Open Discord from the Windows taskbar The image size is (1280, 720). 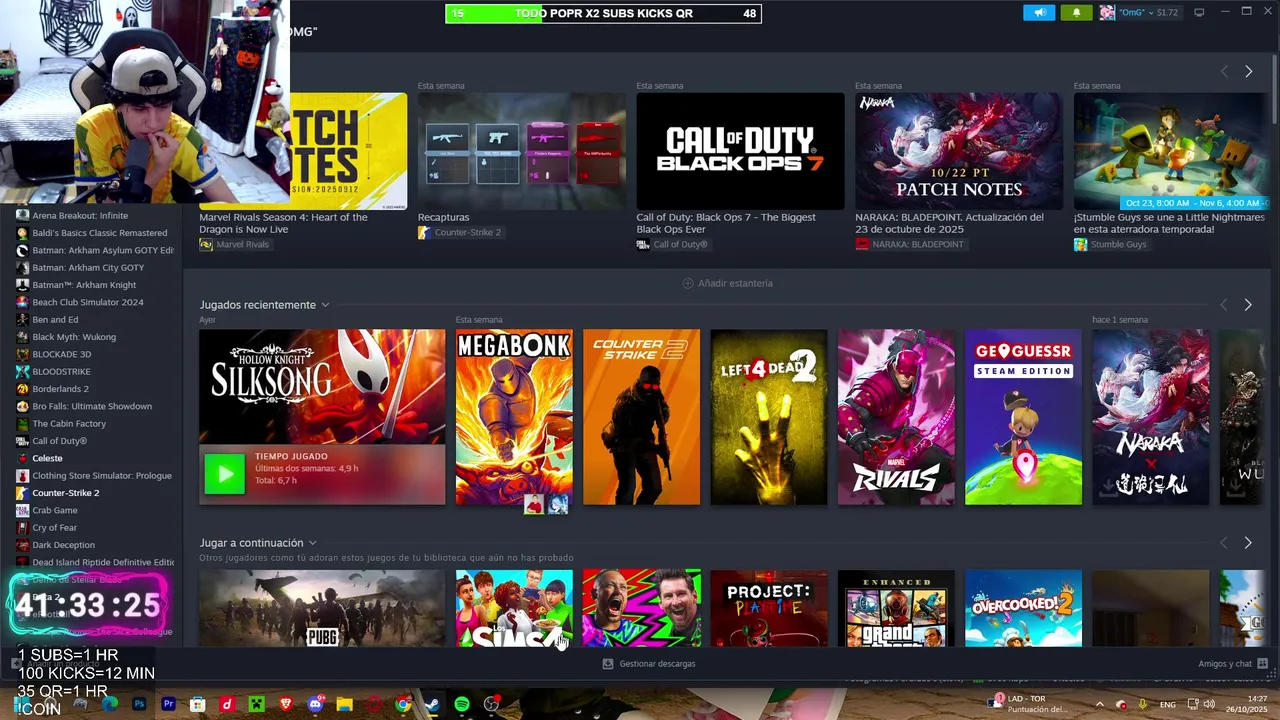[x=316, y=704]
